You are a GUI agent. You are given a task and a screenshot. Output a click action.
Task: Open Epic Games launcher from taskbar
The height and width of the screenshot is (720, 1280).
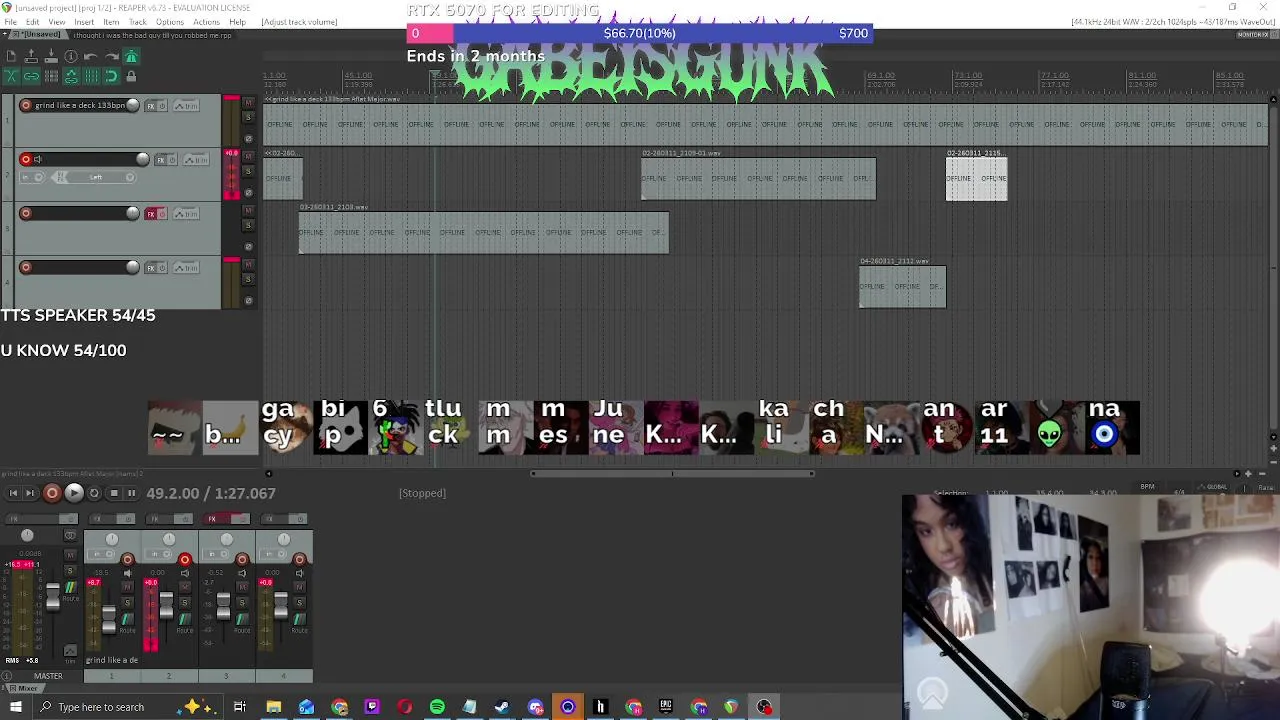(x=666, y=707)
